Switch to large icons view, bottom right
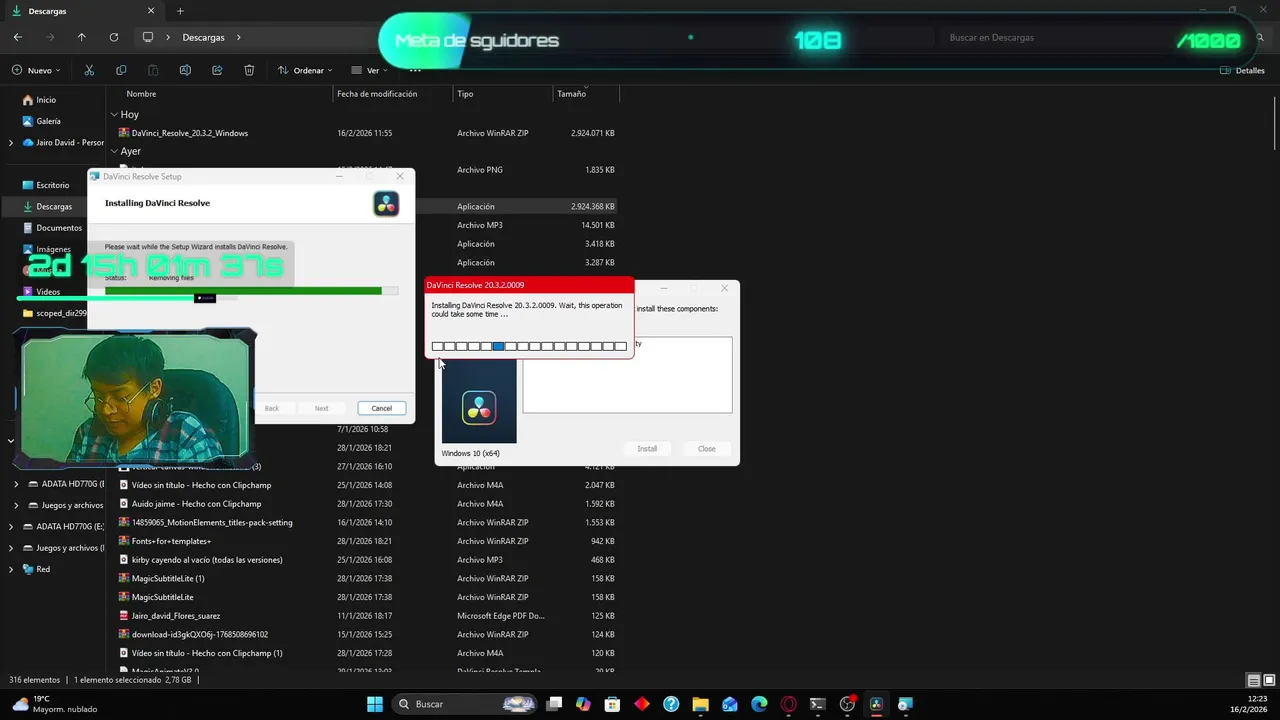 click(x=1269, y=681)
